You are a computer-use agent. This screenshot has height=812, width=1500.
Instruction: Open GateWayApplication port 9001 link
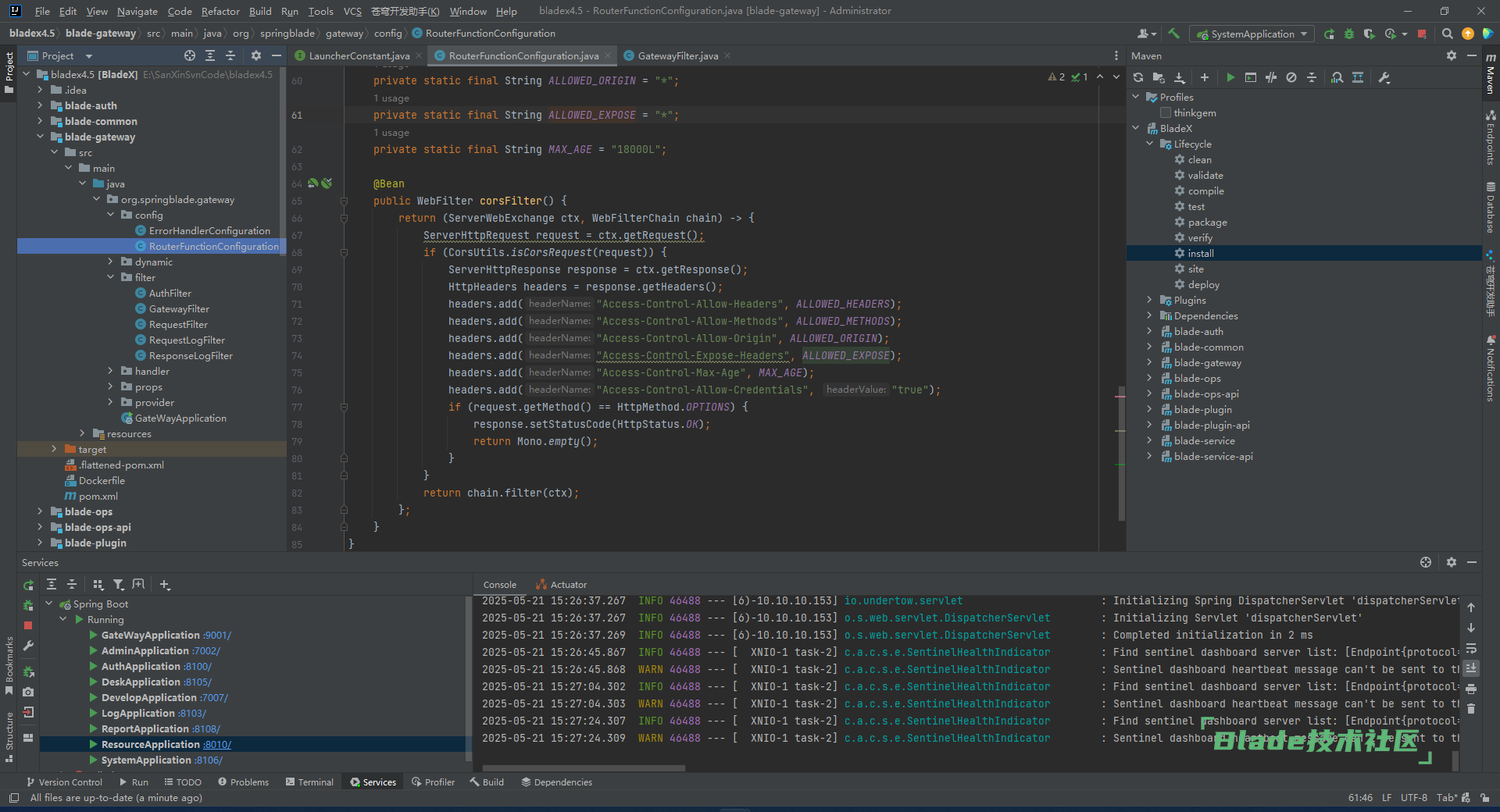(217, 635)
